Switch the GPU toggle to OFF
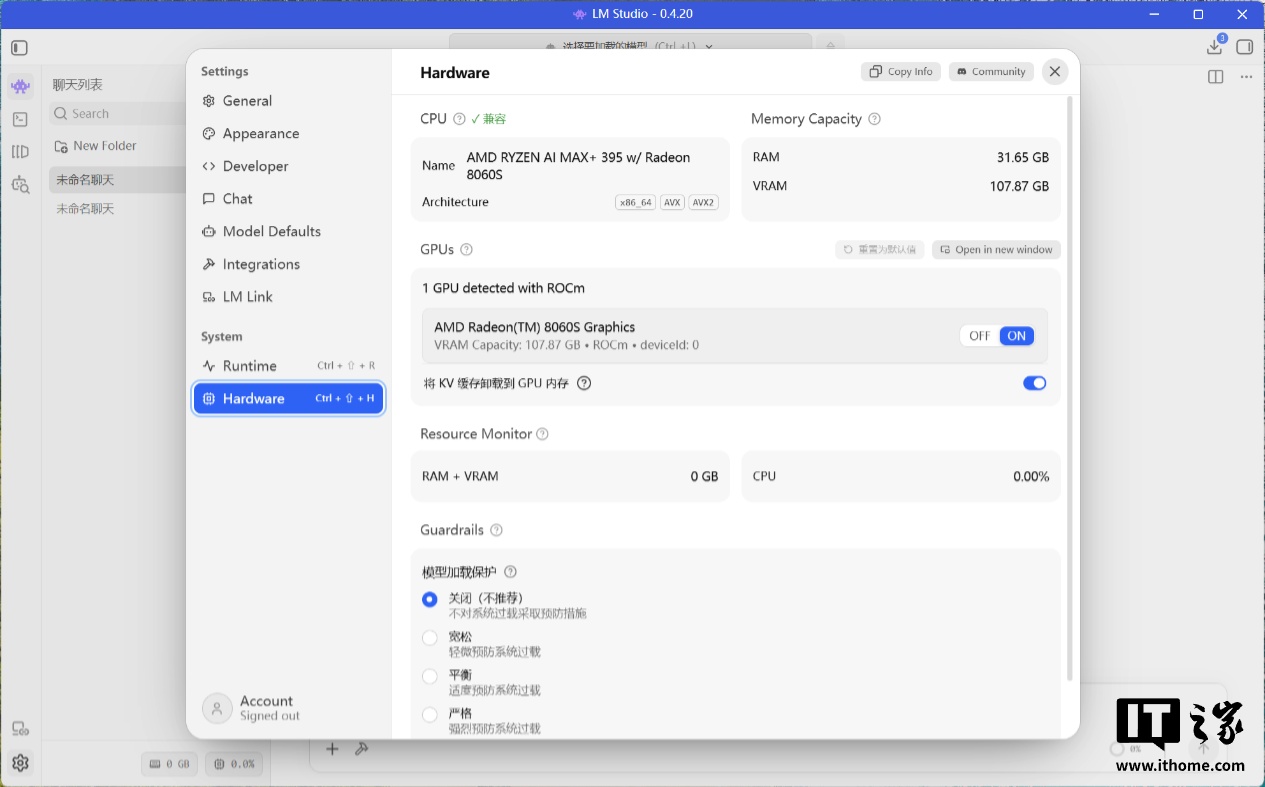This screenshot has width=1265, height=787. [x=979, y=336]
